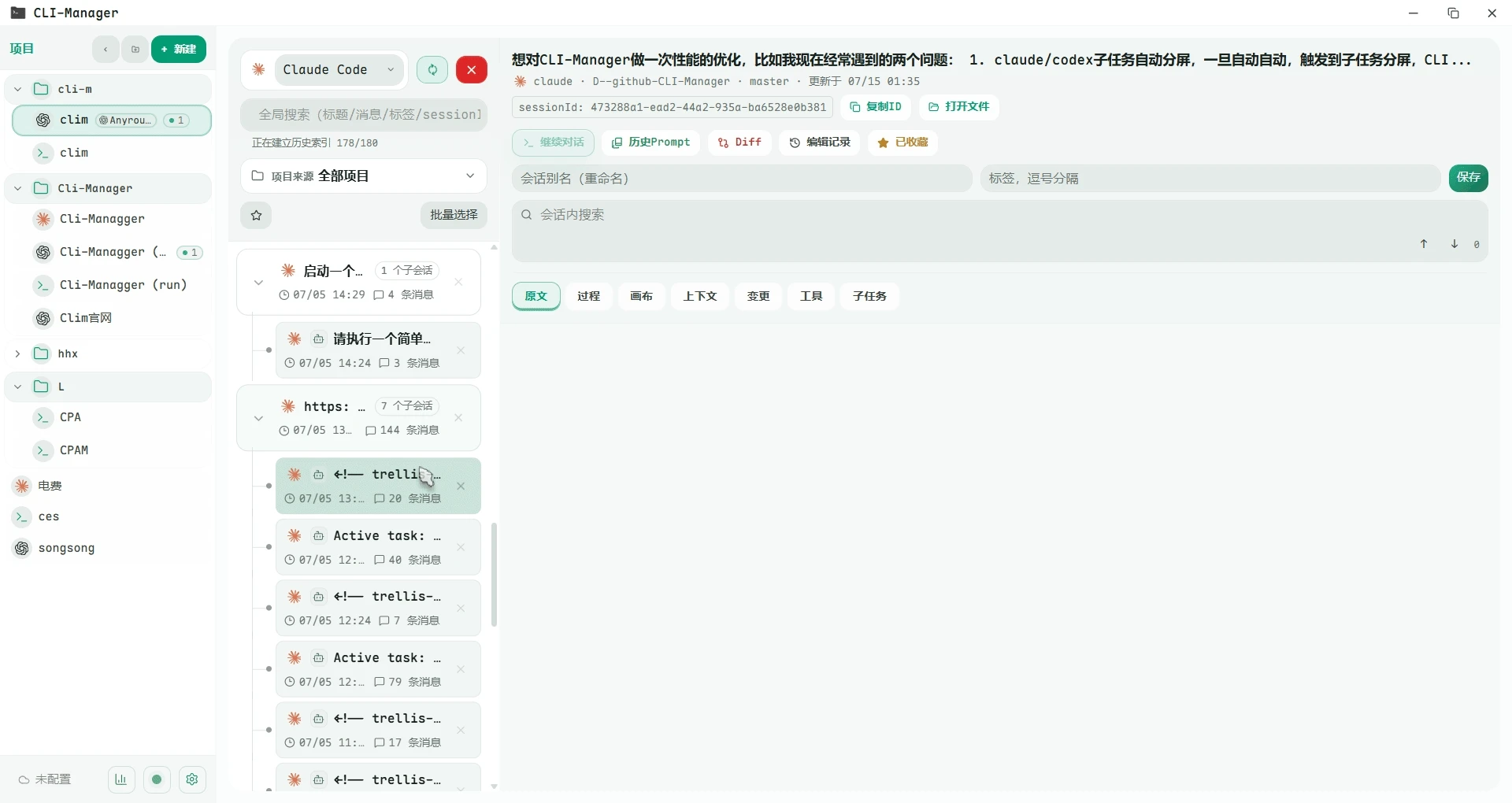The image size is (1512, 803).
Task: Click the 继续对话 button
Action: 554,142
